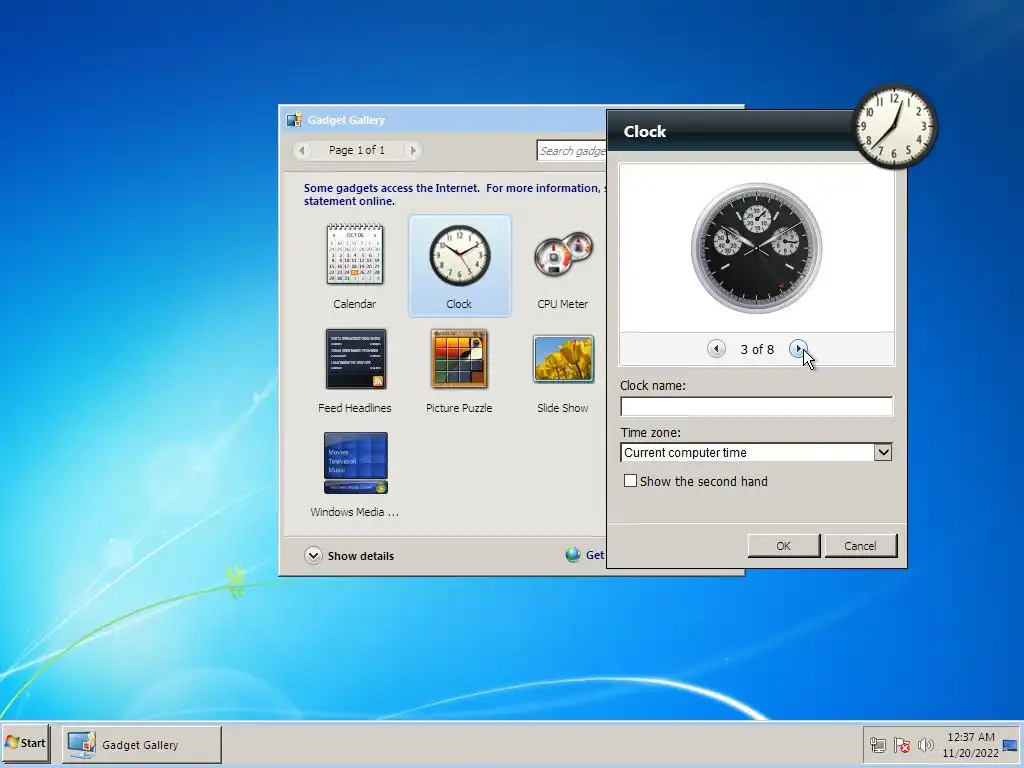Select the Calendar gadget icon
The image size is (1024, 768).
355,254
